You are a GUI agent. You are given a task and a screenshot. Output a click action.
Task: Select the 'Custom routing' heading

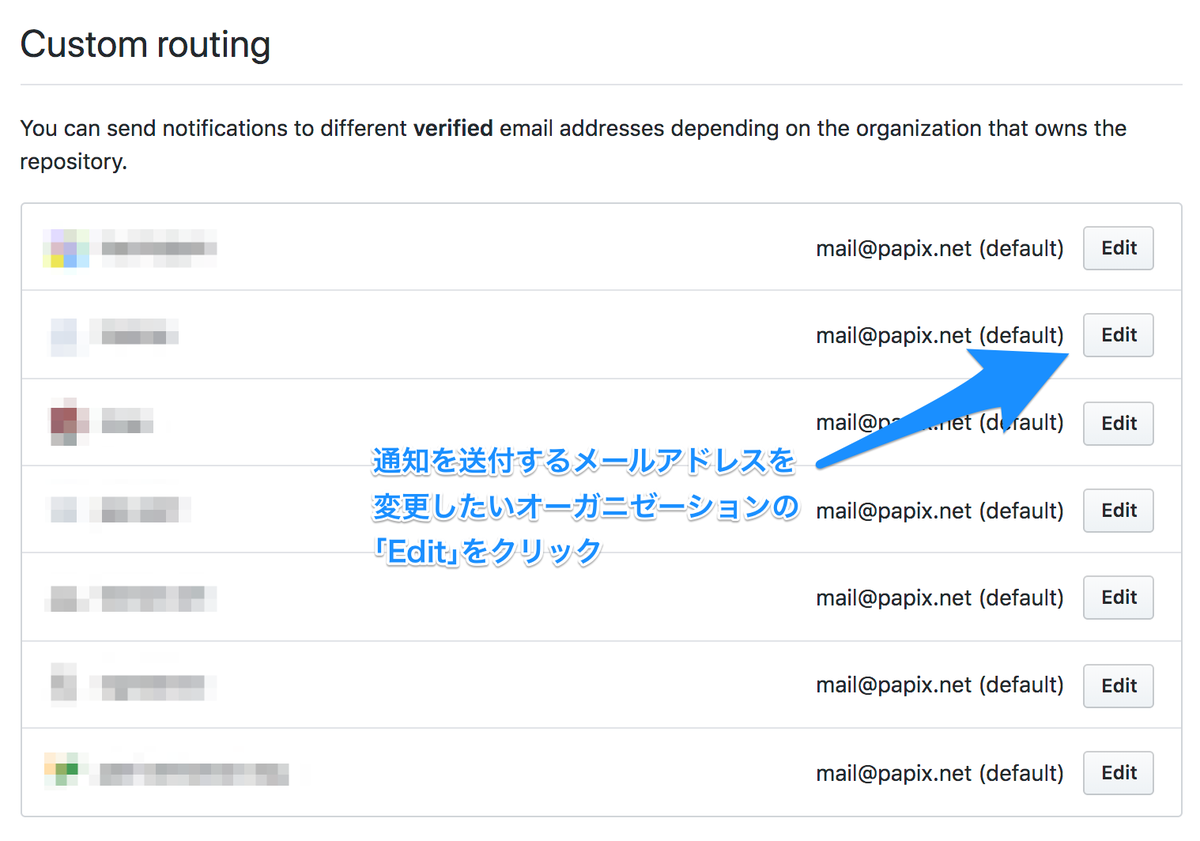(145, 45)
